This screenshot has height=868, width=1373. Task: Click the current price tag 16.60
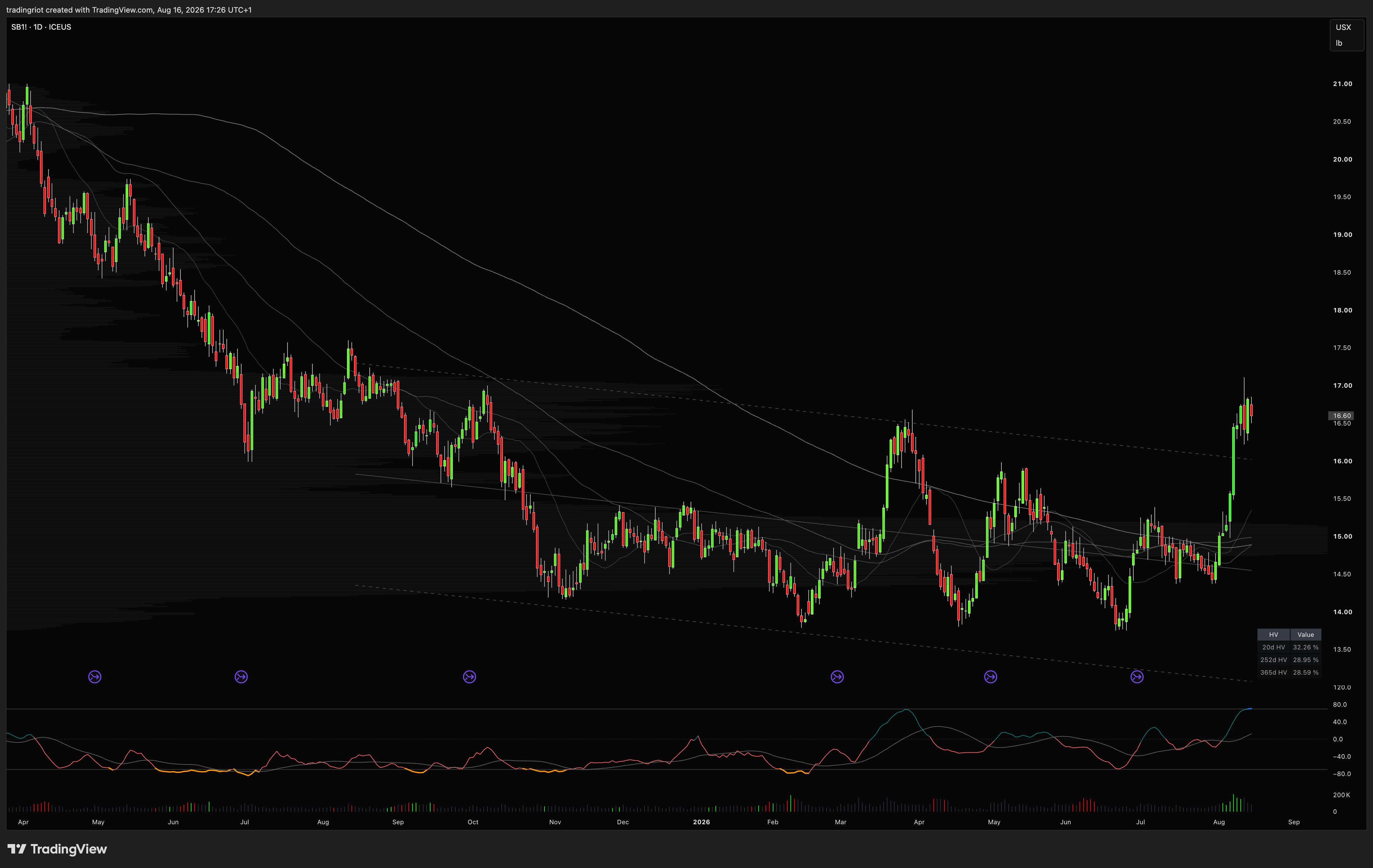[x=1341, y=416]
